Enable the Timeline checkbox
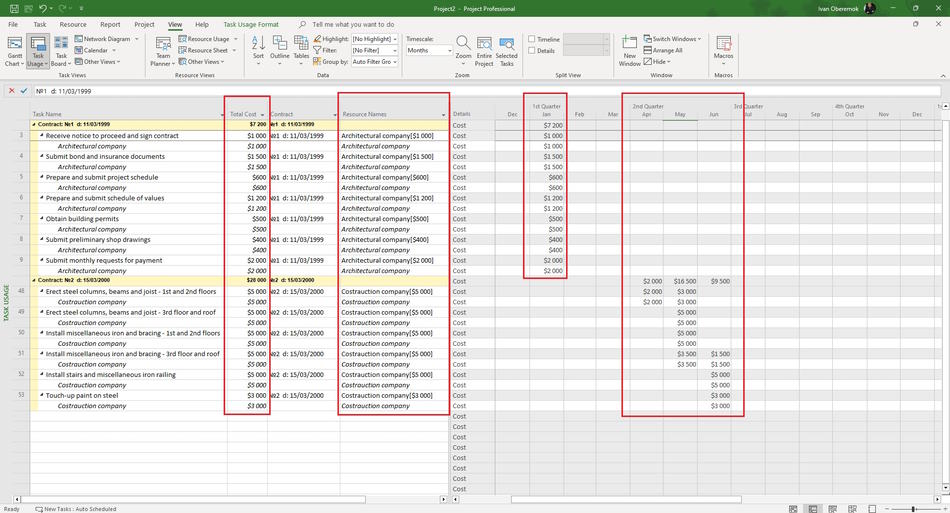 point(532,39)
